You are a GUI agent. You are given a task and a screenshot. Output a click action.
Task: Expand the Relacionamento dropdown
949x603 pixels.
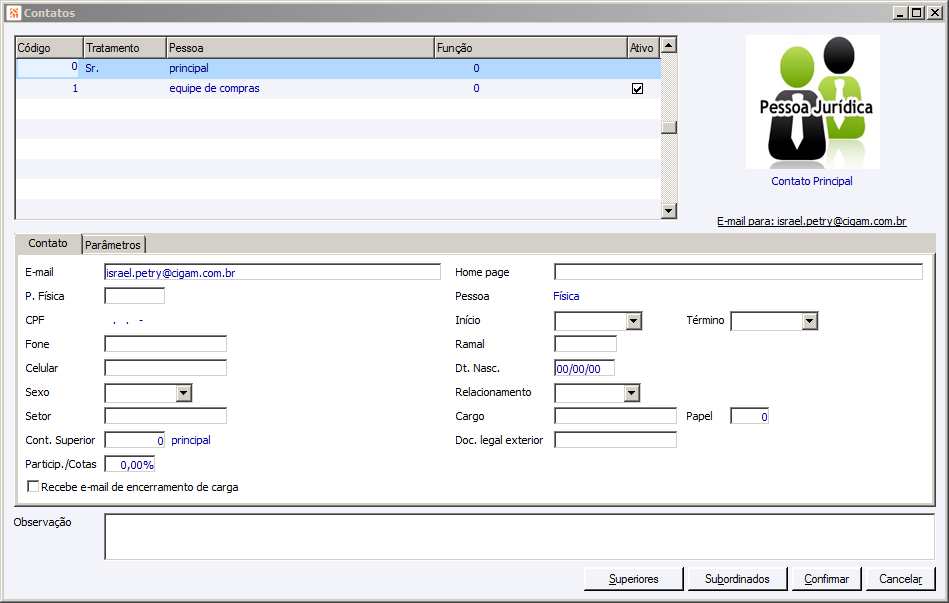pos(632,393)
